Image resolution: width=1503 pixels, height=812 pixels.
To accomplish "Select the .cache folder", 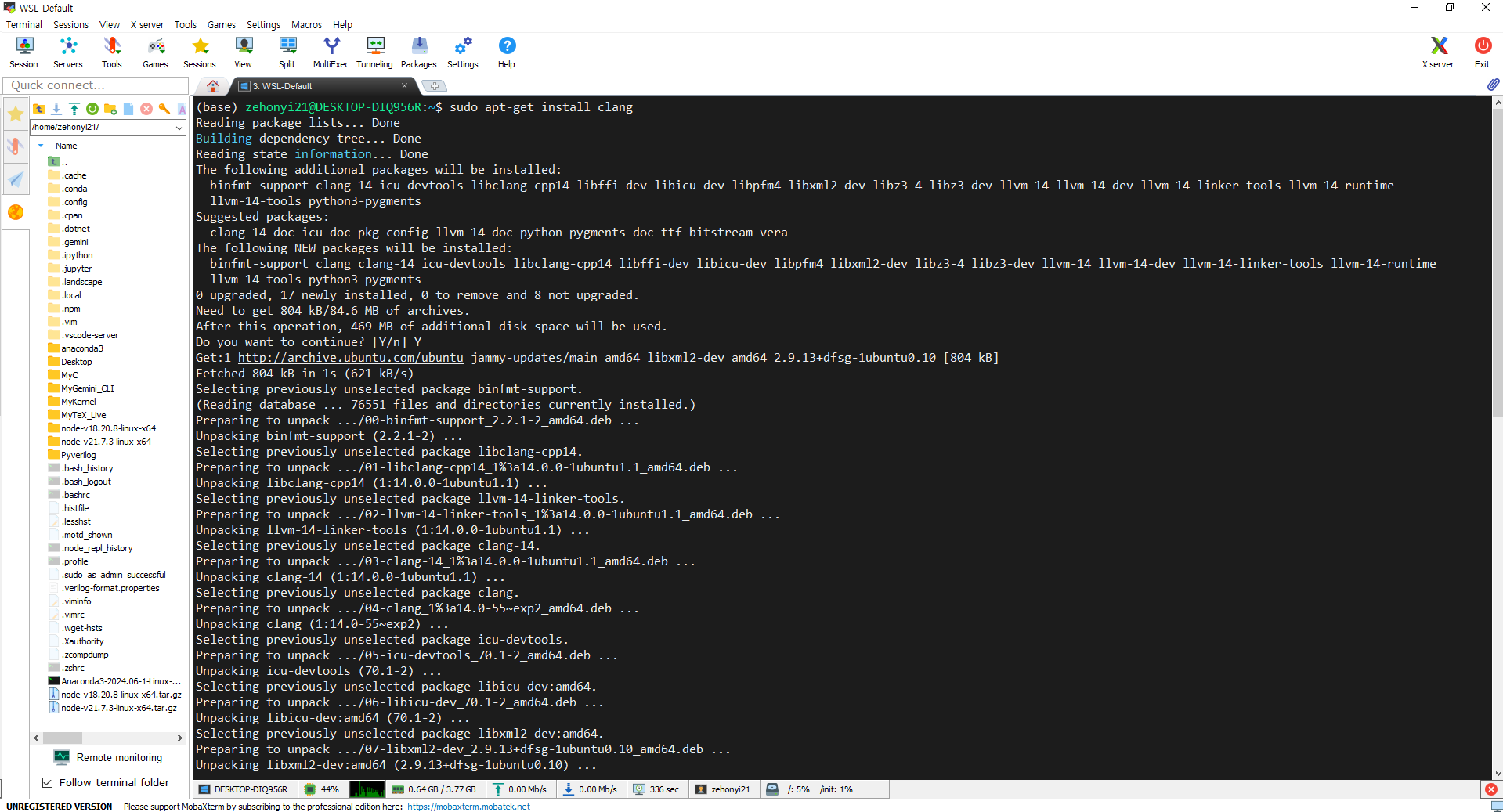I will coord(74,175).
